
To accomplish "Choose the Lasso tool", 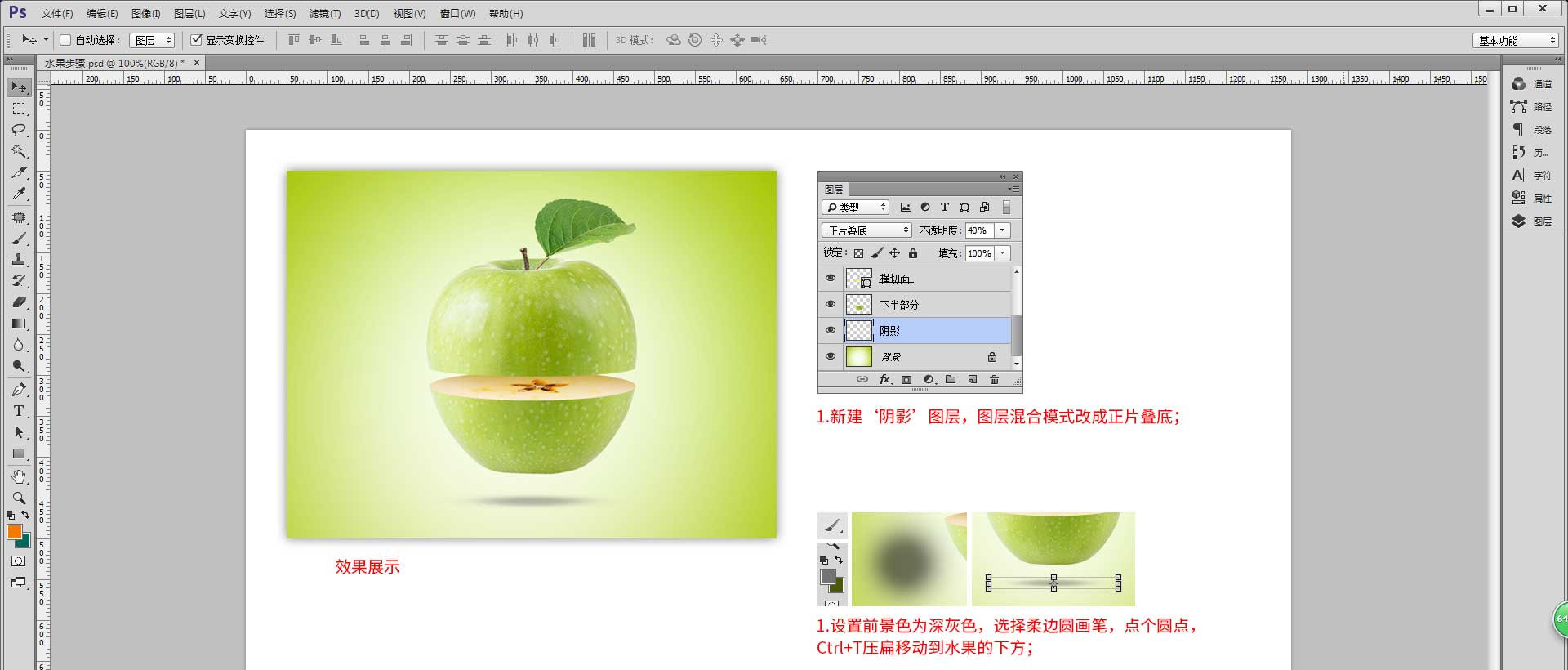I will tap(19, 129).
